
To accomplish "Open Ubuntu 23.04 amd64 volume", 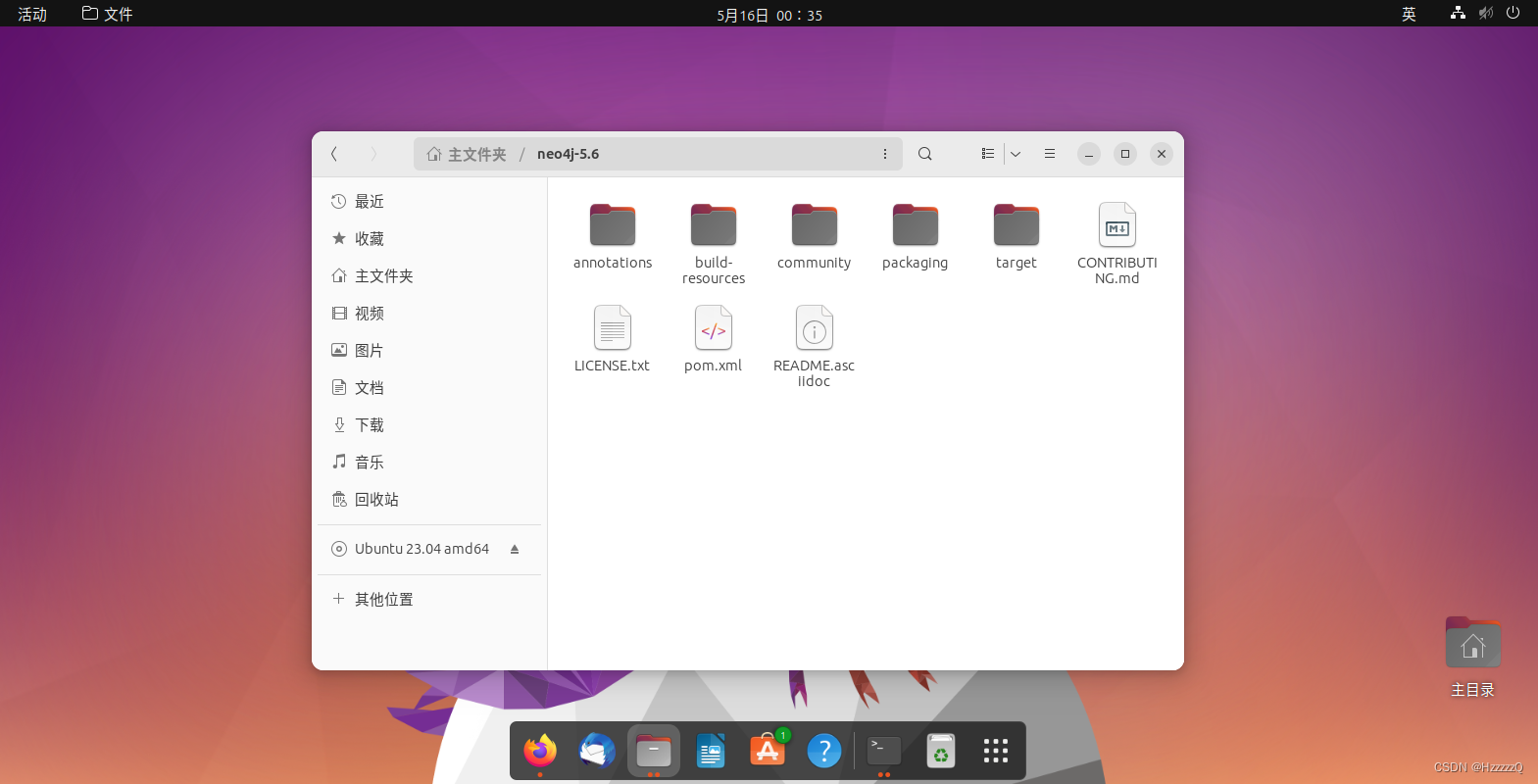I will (x=422, y=549).
